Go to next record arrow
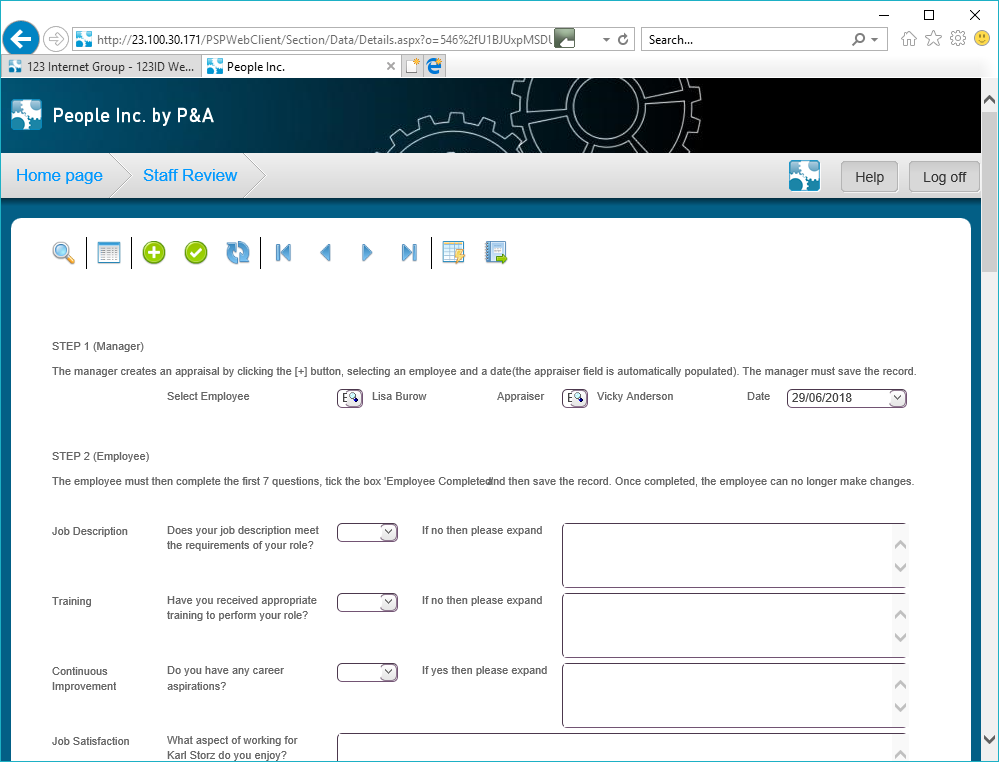 367,253
